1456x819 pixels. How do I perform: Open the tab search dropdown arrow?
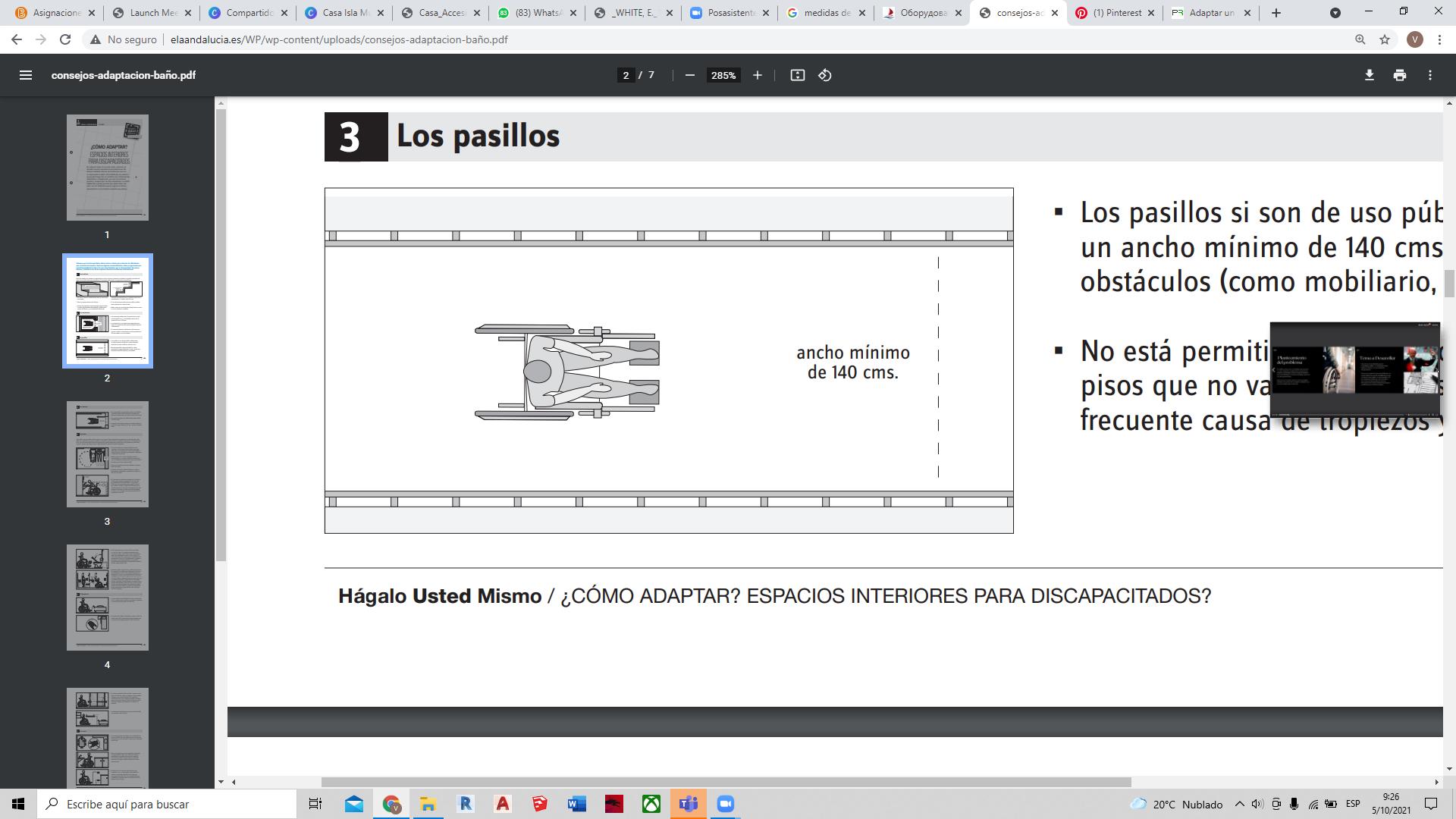(1335, 13)
